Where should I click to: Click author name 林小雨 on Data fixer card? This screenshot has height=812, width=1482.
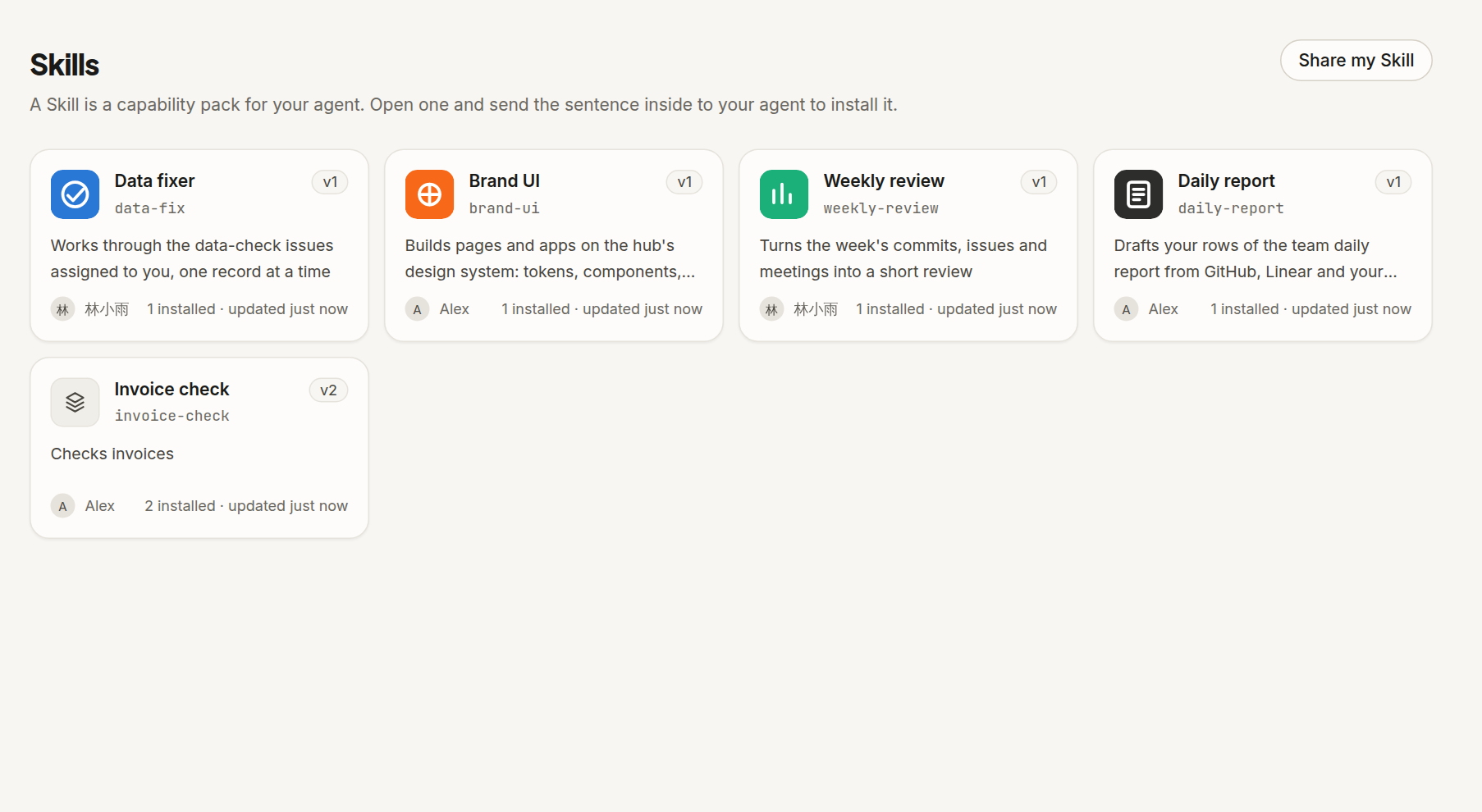point(107,309)
